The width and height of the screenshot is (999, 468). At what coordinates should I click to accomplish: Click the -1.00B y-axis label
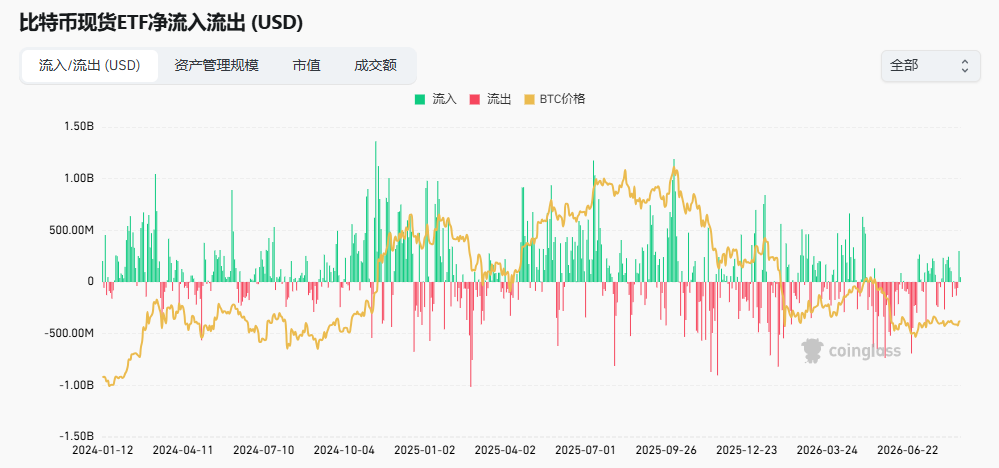(x=76, y=385)
